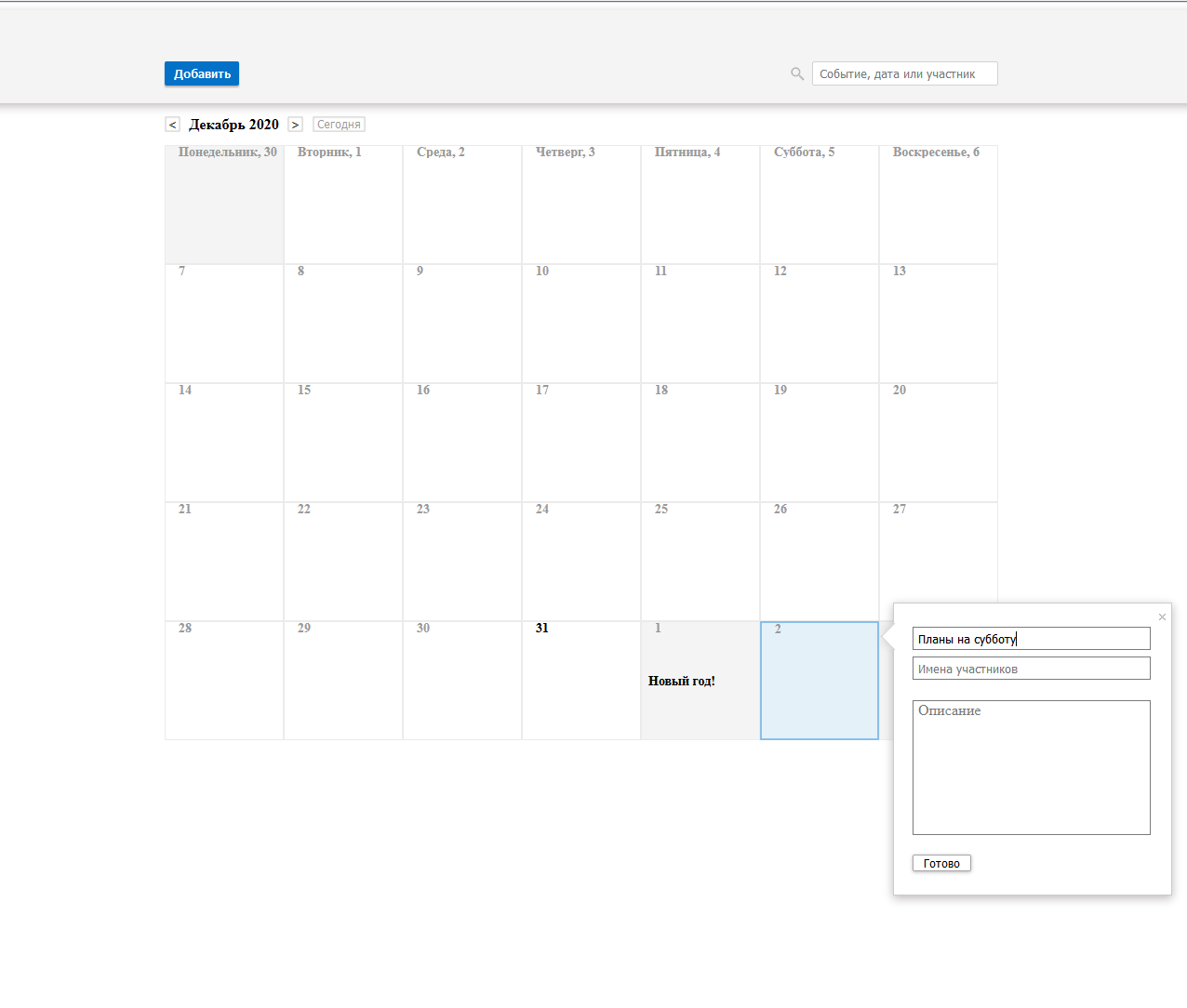Image resolution: width=1187 pixels, height=1008 pixels.
Task: Select day cell 18
Action: click(700, 443)
